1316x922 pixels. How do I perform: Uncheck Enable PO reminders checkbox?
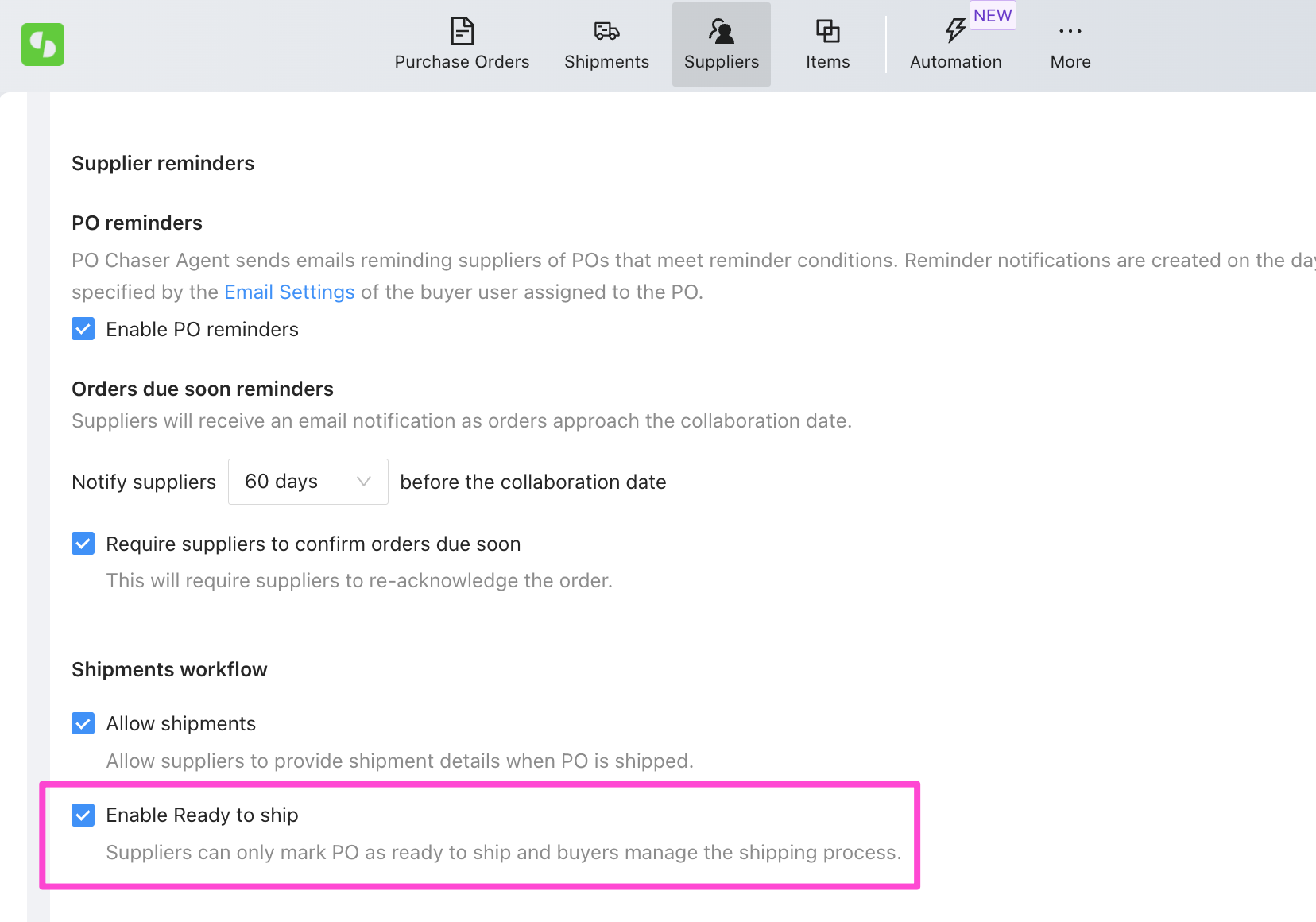click(83, 329)
